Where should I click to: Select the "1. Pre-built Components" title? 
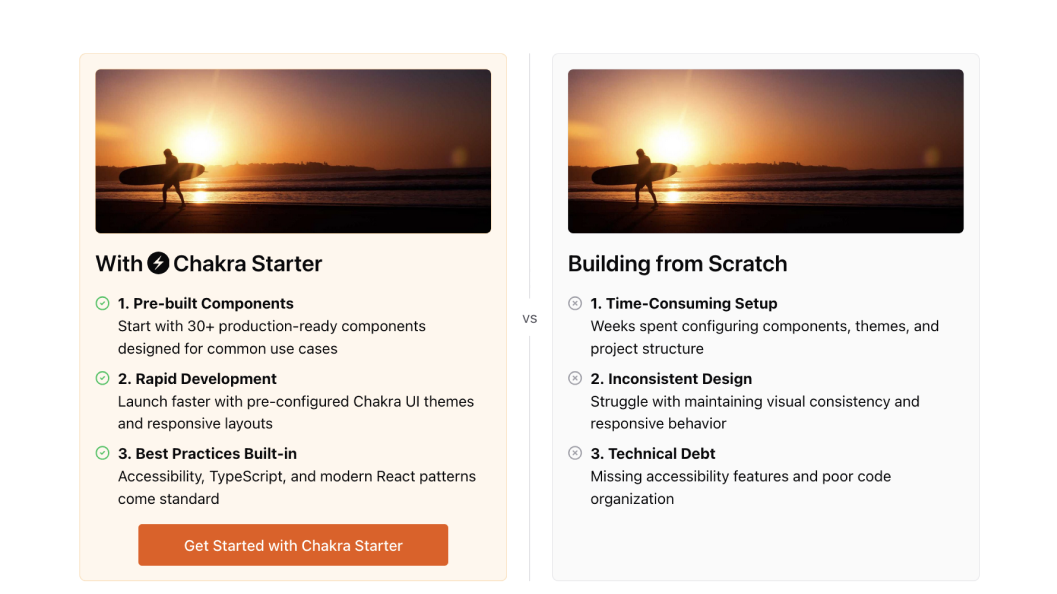tap(206, 303)
